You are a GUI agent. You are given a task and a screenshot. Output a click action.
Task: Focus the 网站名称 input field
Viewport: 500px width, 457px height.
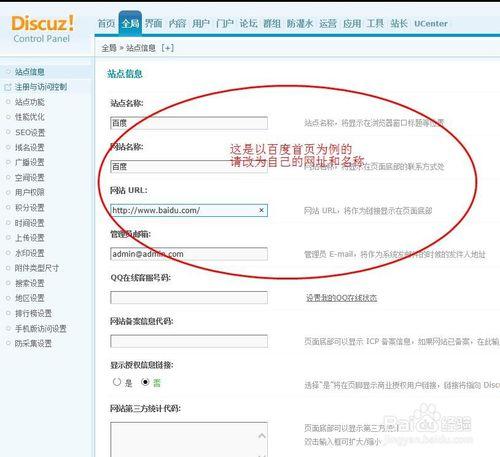tap(189, 166)
